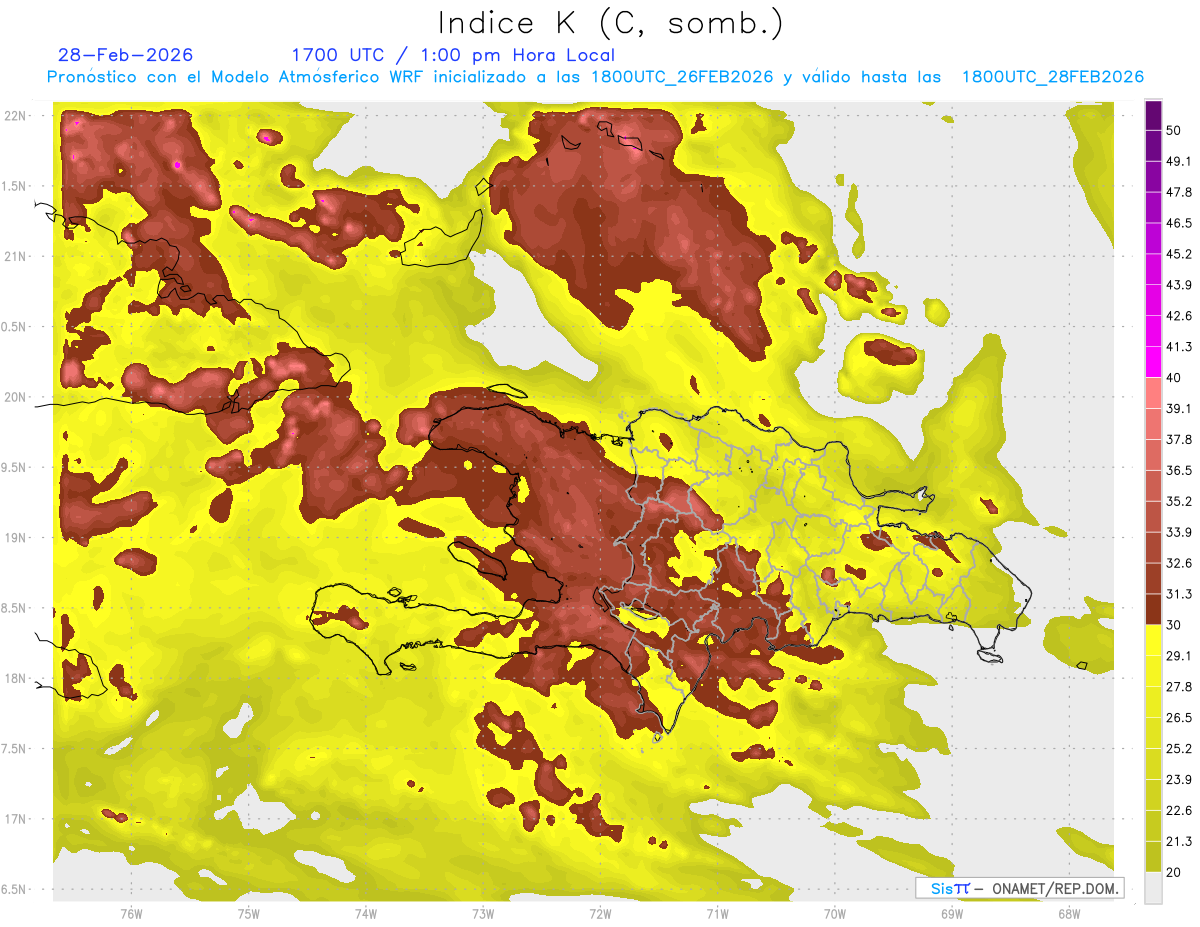1200x927 pixels.
Task: Click the '6.5N' latitude label
Action: pos(15,889)
